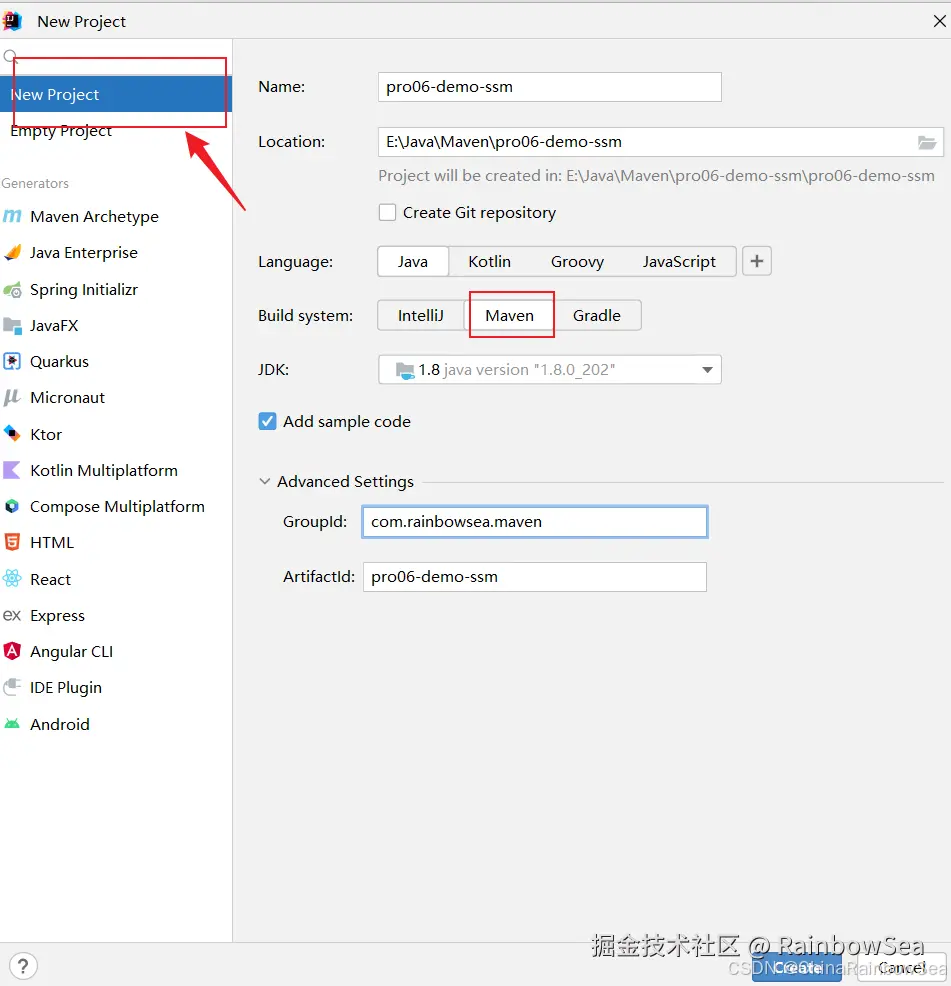Click the GroupId input field
This screenshot has height=986, width=951.
535,522
